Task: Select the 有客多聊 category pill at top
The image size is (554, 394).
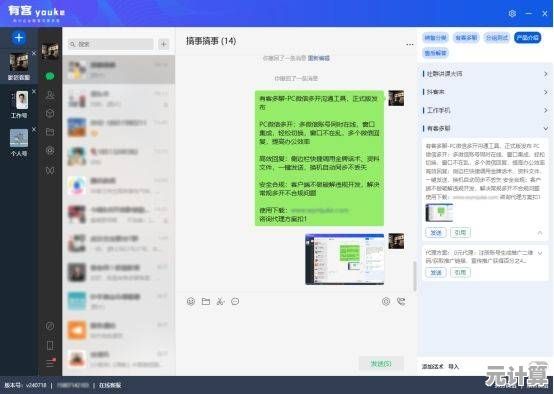Action: (466, 37)
